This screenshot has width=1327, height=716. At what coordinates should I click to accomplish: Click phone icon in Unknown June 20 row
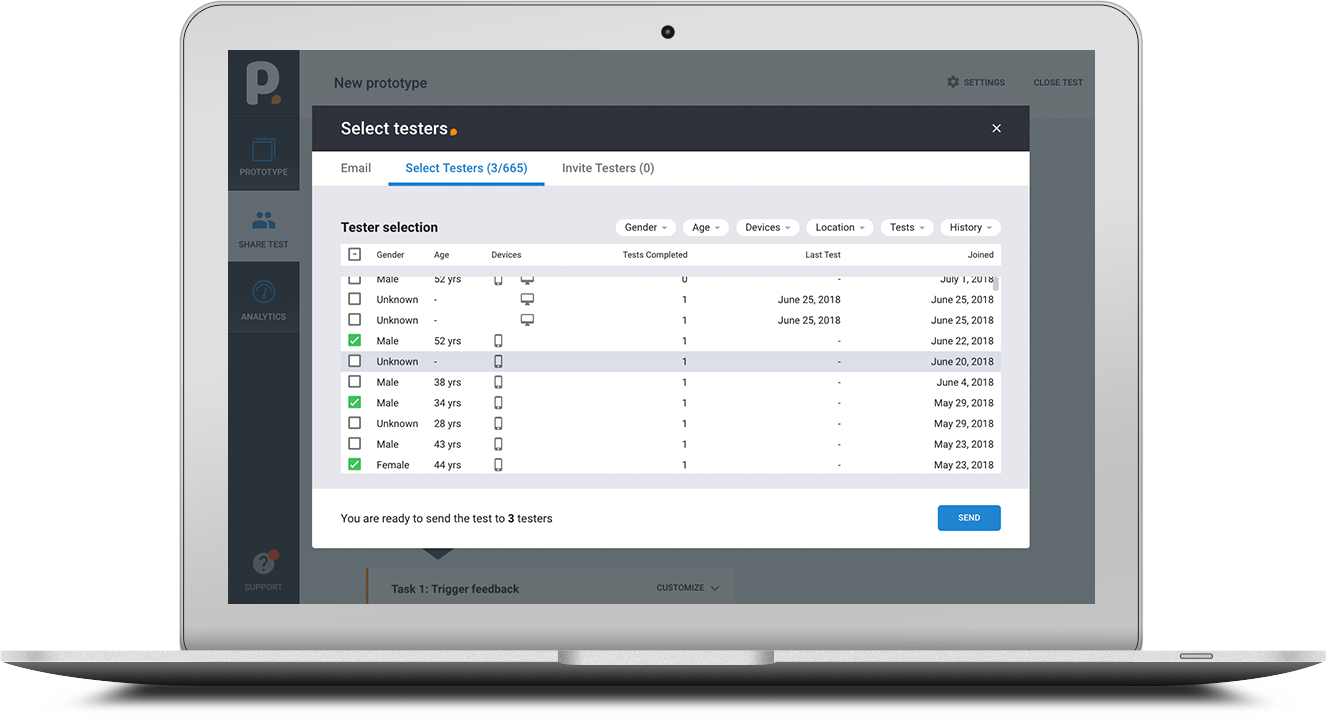[498, 361]
